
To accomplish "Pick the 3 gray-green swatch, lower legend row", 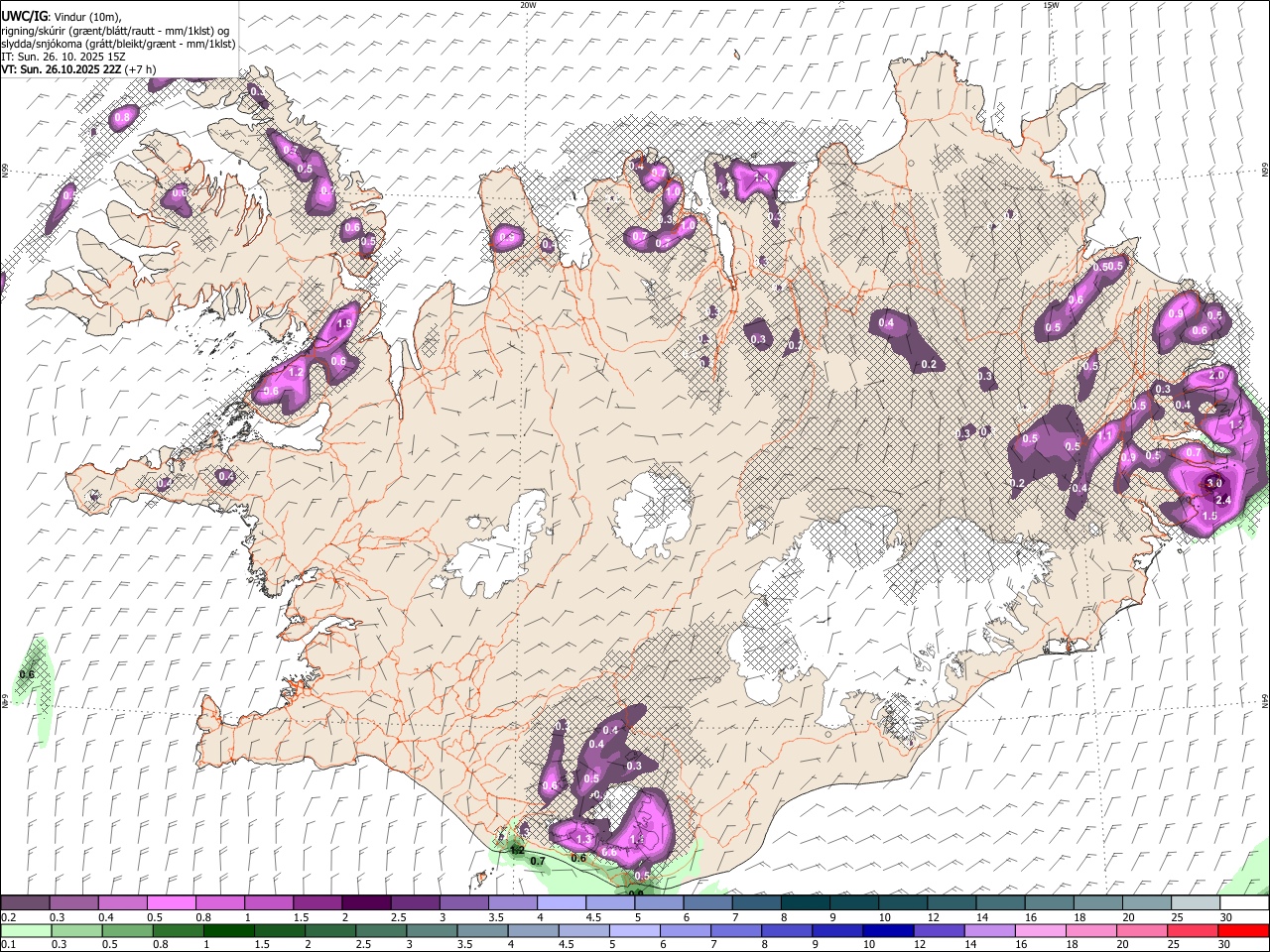I will [x=432, y=930].
